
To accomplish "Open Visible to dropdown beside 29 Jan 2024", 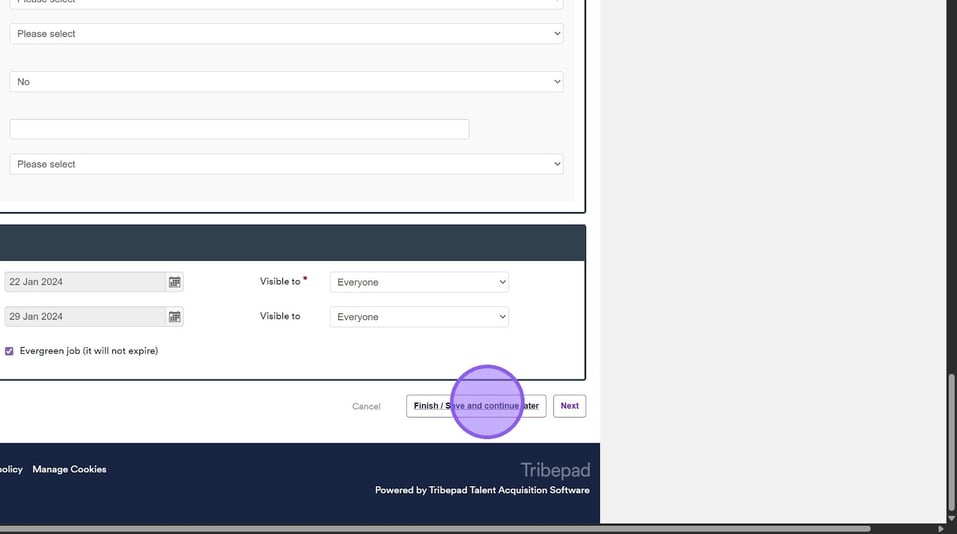I will [x=419, y=317].
